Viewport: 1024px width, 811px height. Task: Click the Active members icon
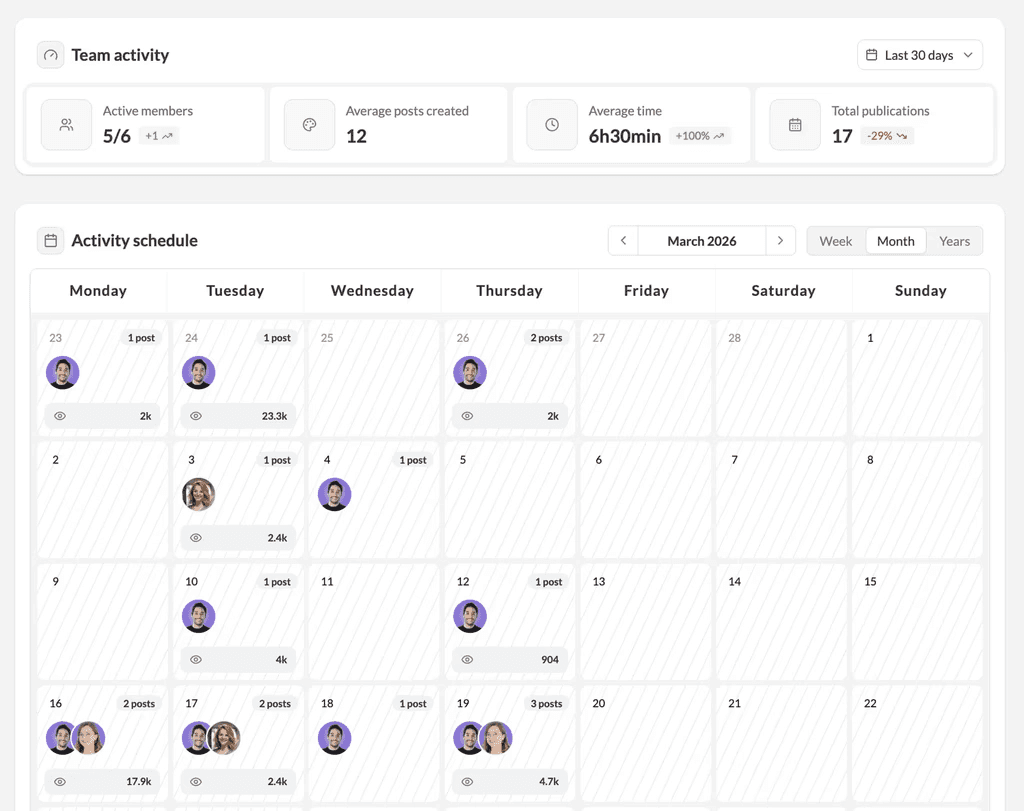pos(66,124)
